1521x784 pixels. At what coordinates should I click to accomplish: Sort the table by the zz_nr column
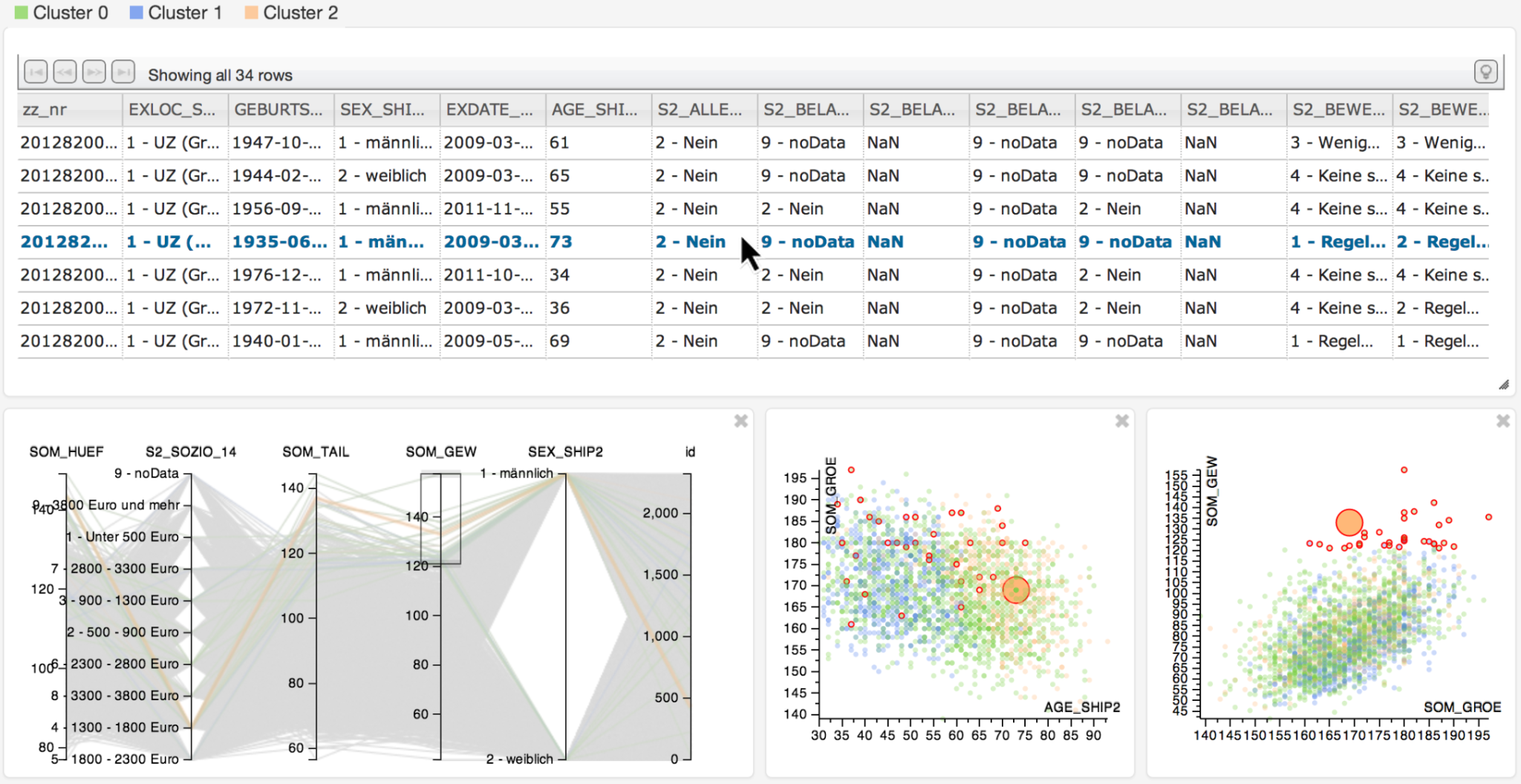coord(69,109)
